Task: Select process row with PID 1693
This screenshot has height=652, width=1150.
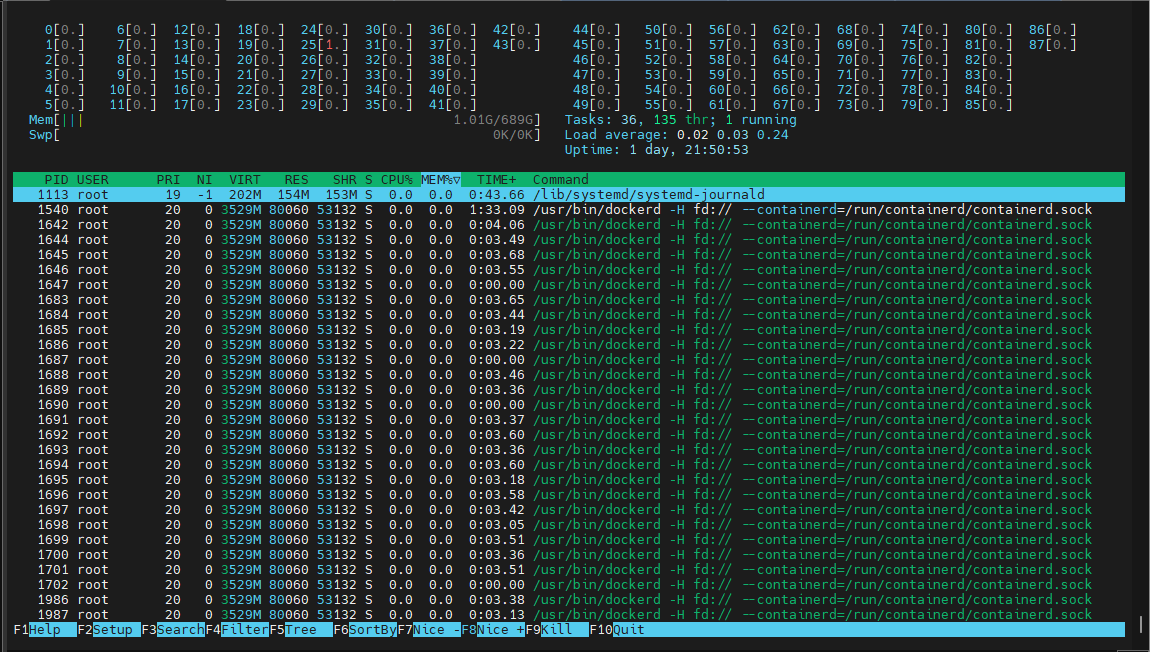Action: pyautogui.click(x=568, y=450)
